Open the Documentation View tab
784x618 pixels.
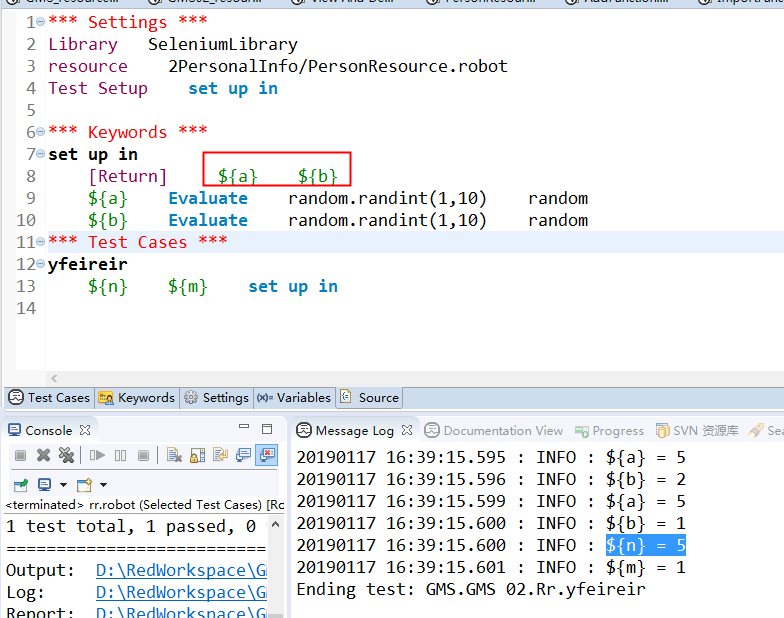494,430
